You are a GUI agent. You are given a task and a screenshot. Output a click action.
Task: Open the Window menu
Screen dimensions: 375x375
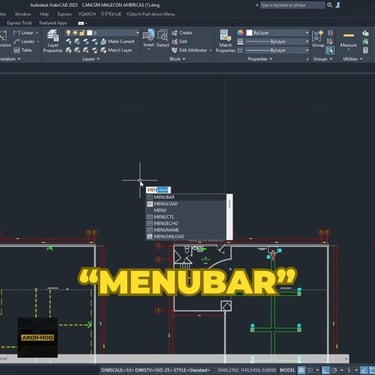pyautogui.click(x=23, y=14)
